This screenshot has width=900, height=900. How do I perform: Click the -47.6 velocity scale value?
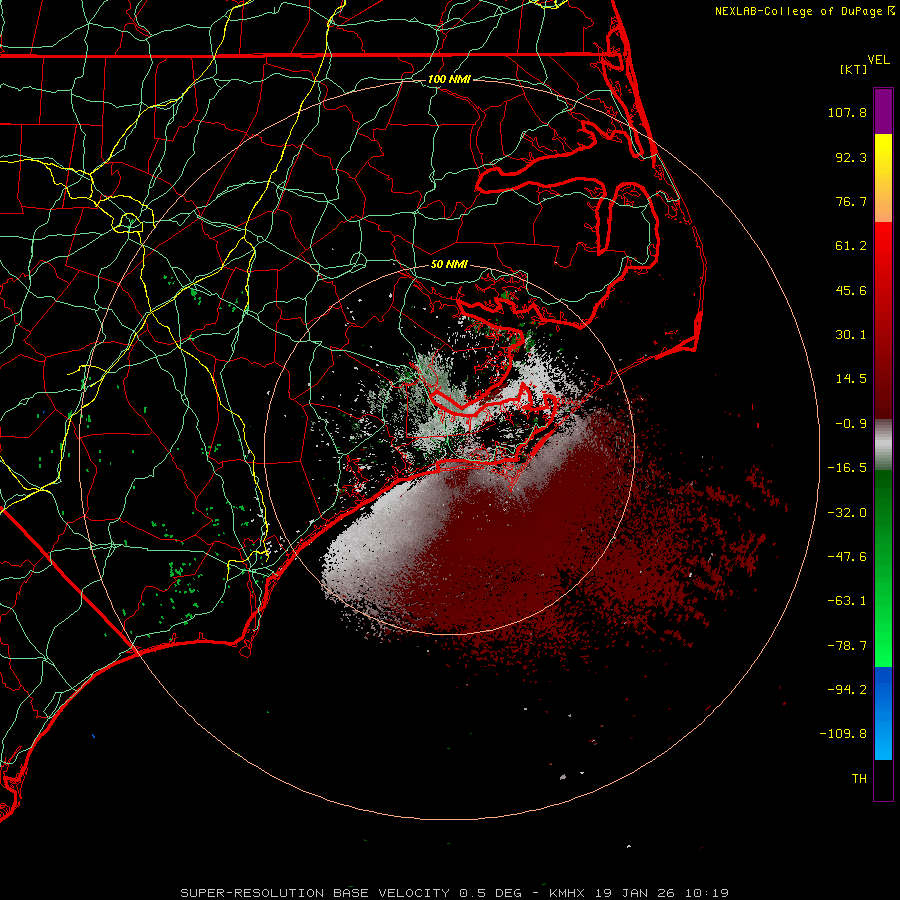(x=847, y=557)
